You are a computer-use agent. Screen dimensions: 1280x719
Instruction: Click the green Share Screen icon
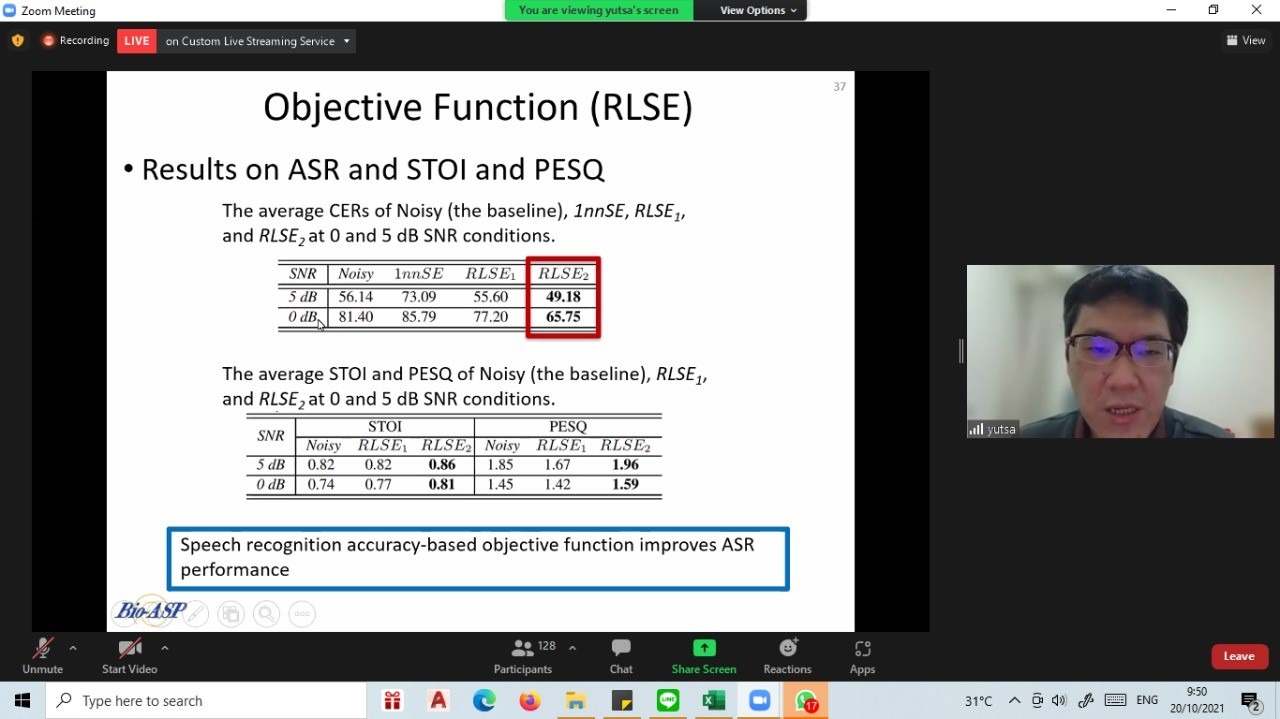coord(704,648)
